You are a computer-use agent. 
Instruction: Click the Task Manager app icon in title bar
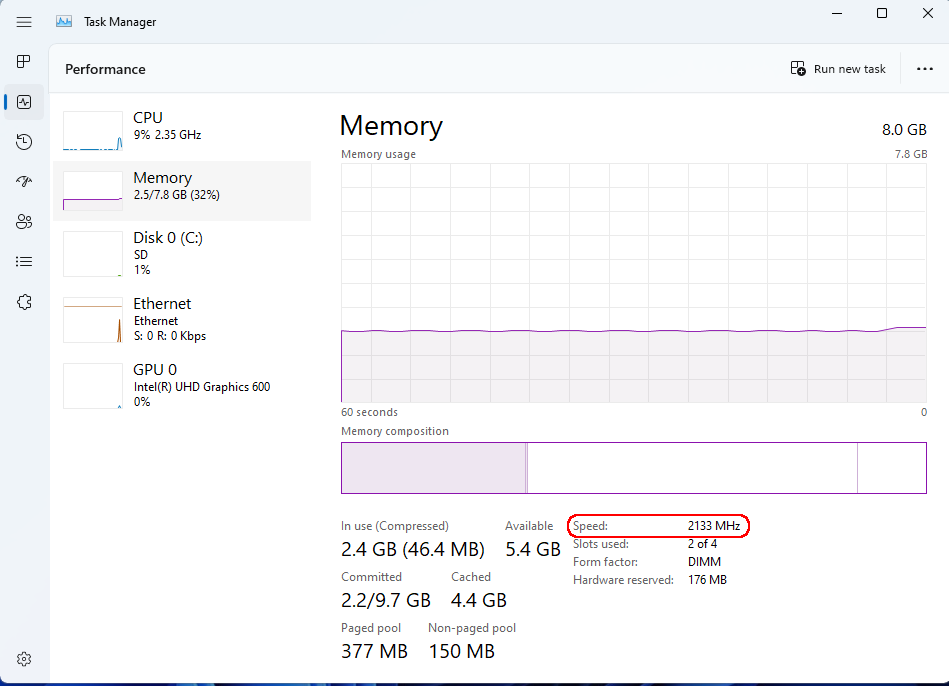(x=64, y=22)
